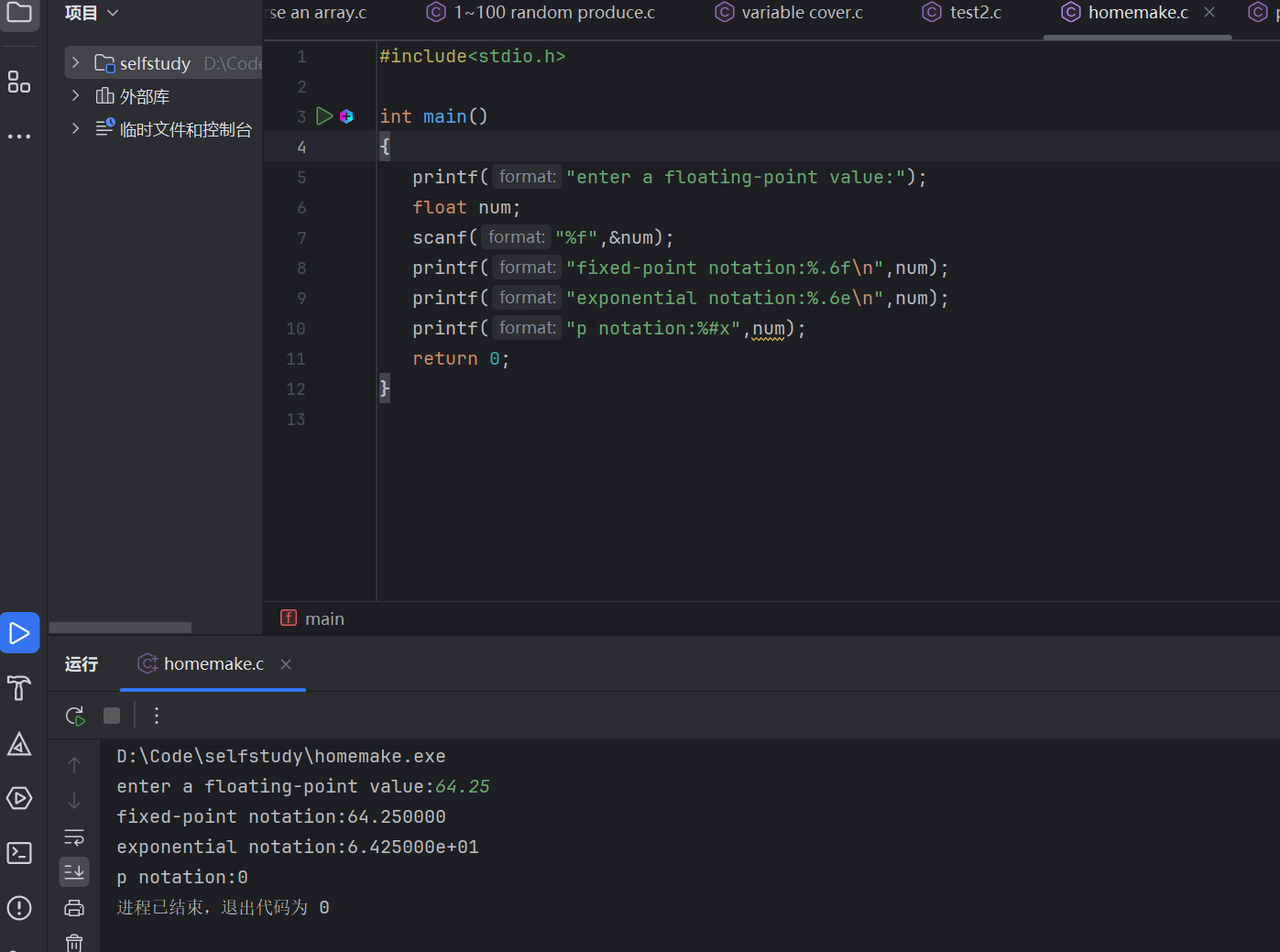Screen dimensions: 1280x952
Task: Click the Rerun homemake.c icon
Action: pyautogui.click(x=75, y=716)
